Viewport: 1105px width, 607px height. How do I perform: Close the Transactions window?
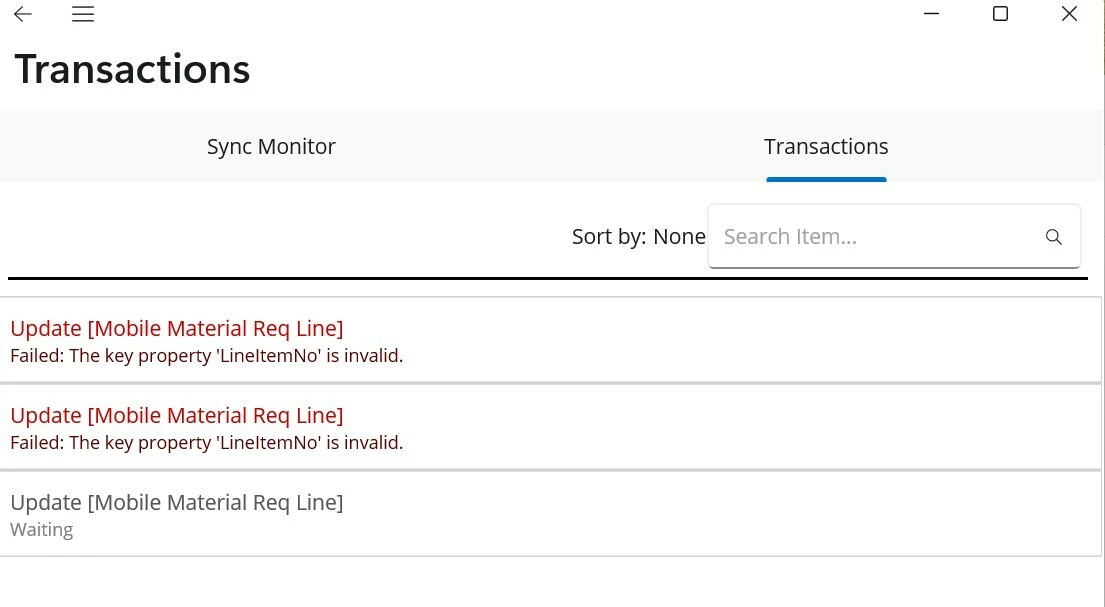[1069, 14]
